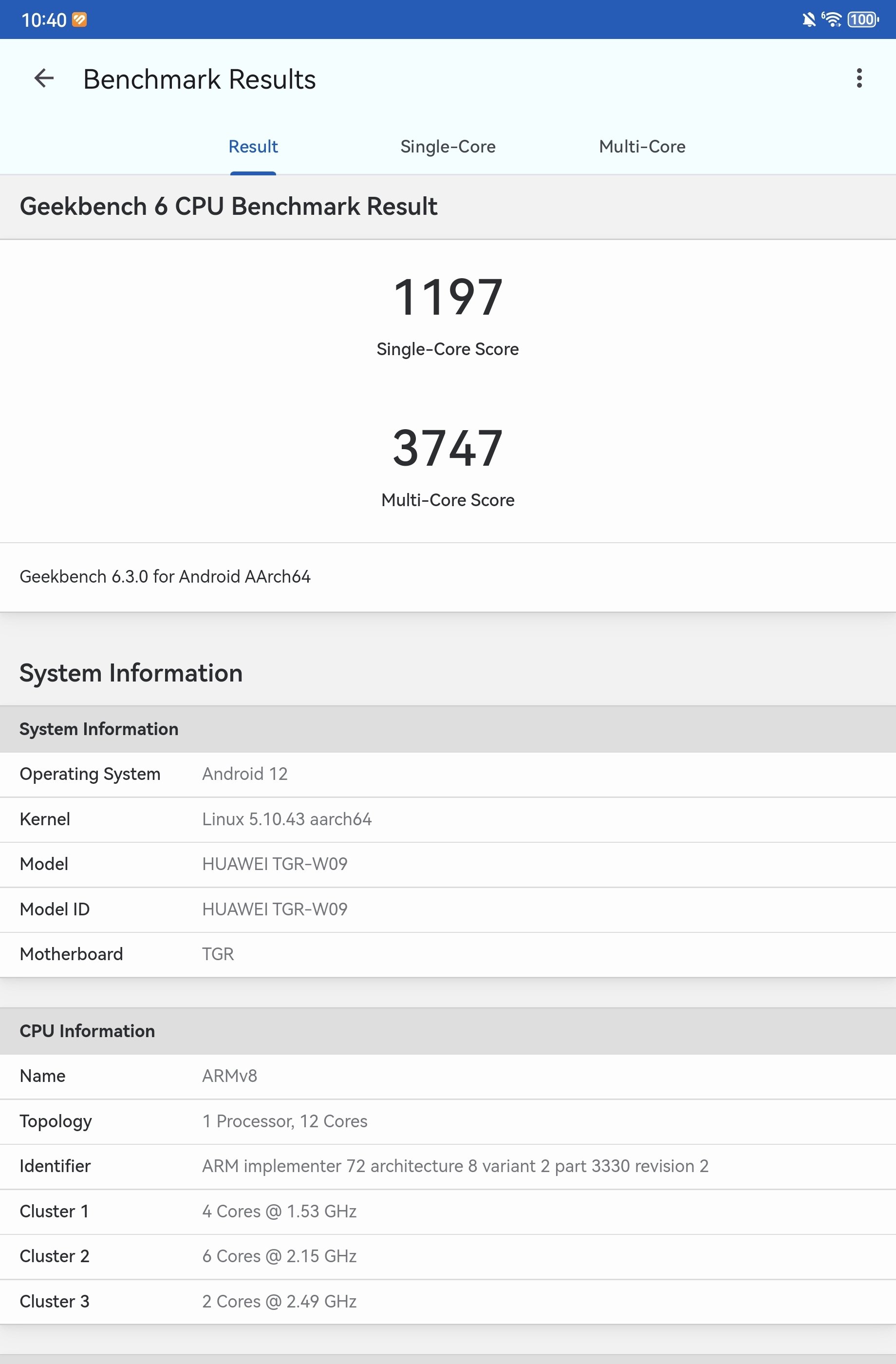Tap the gray System Information table header
This screenshot has height=1364, width=896.
448,729
